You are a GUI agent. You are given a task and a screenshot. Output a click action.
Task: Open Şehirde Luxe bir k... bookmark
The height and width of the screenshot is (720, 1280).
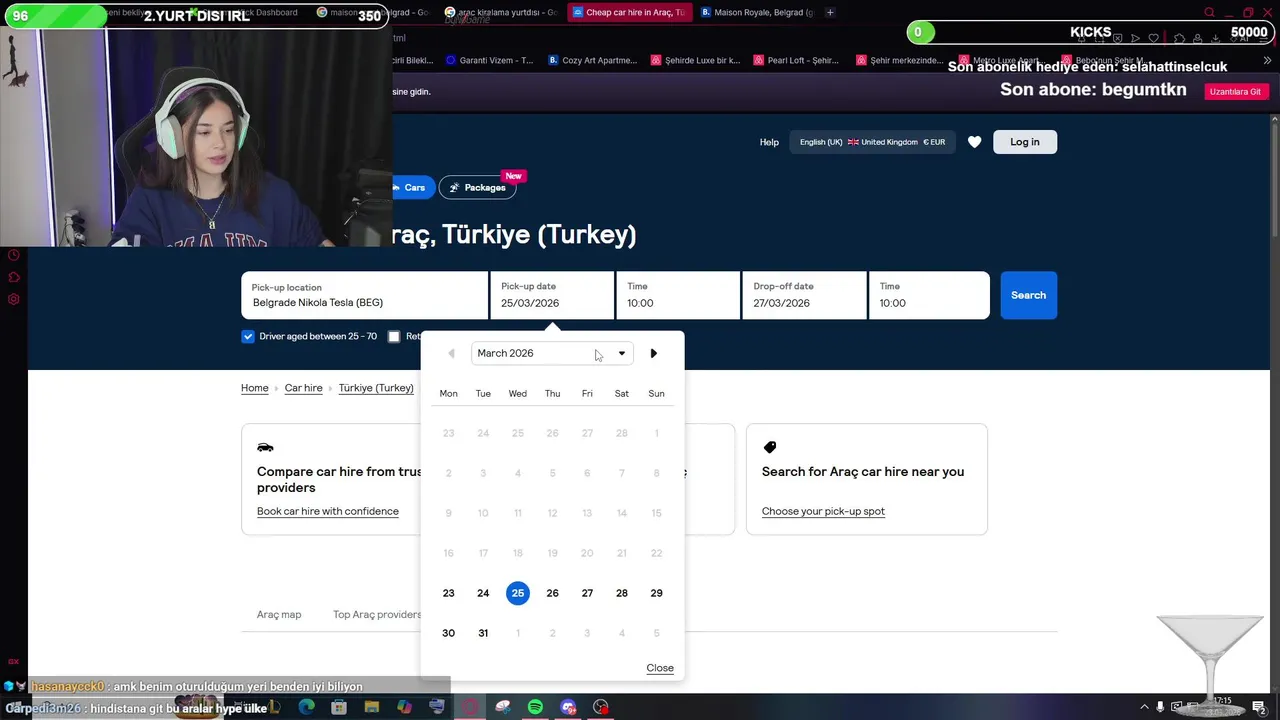tap(695, 60)
